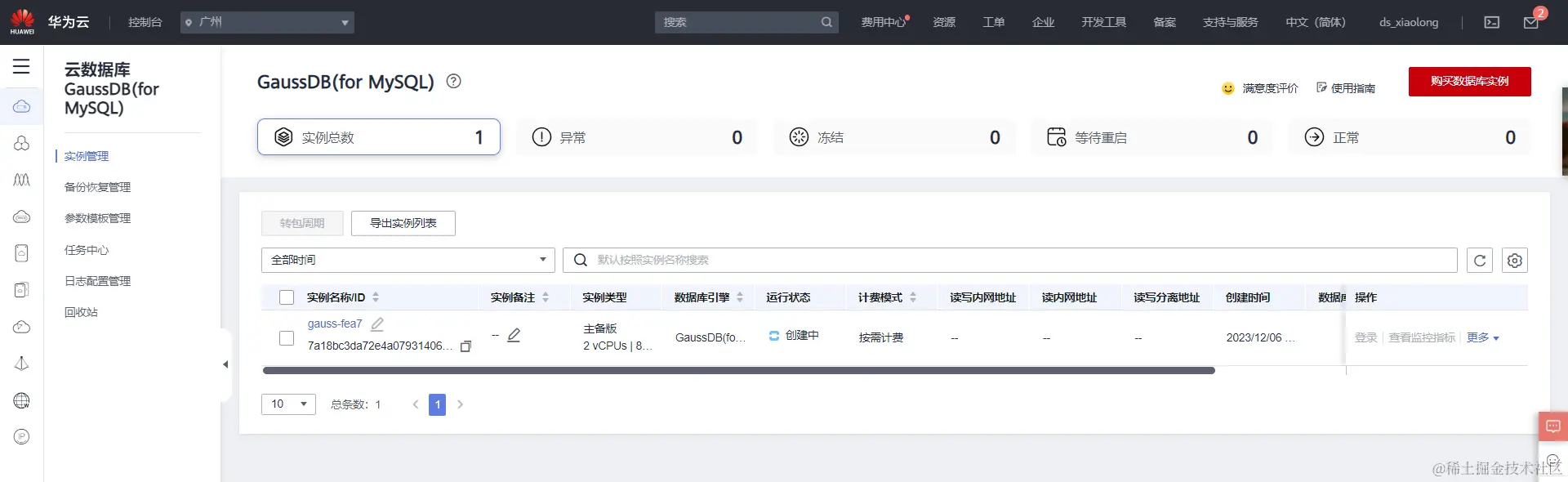Click the 转包周期 button
The width and height of the screenshot is (1568, 482).
coord(302,223)
